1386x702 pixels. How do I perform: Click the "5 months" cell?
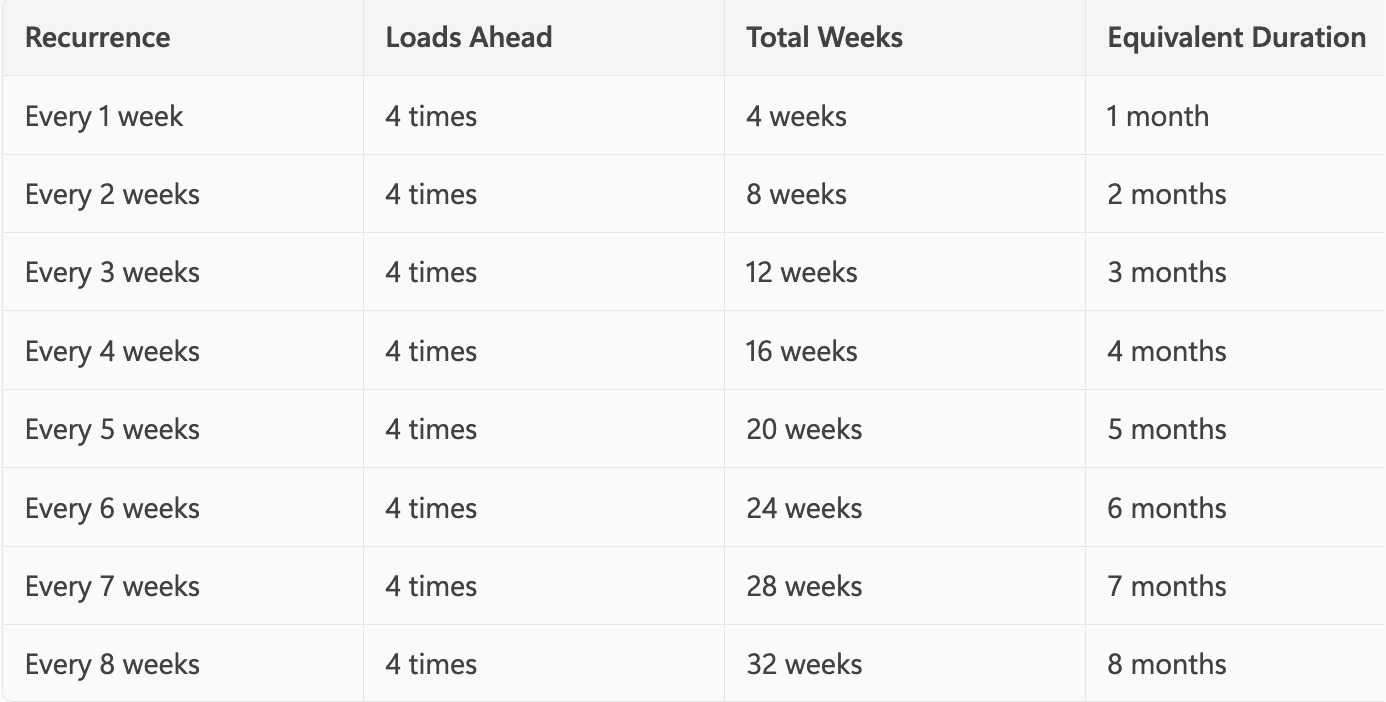point(1166,429)
